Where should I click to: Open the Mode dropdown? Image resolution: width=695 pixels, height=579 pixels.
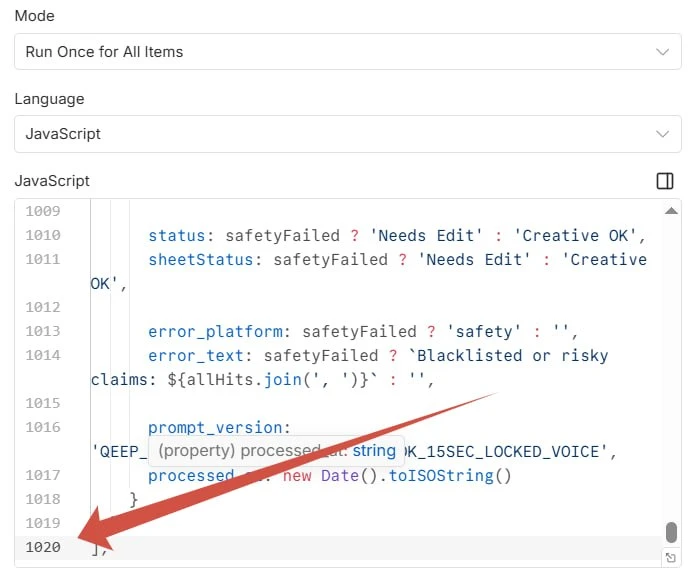pos(348,51)
